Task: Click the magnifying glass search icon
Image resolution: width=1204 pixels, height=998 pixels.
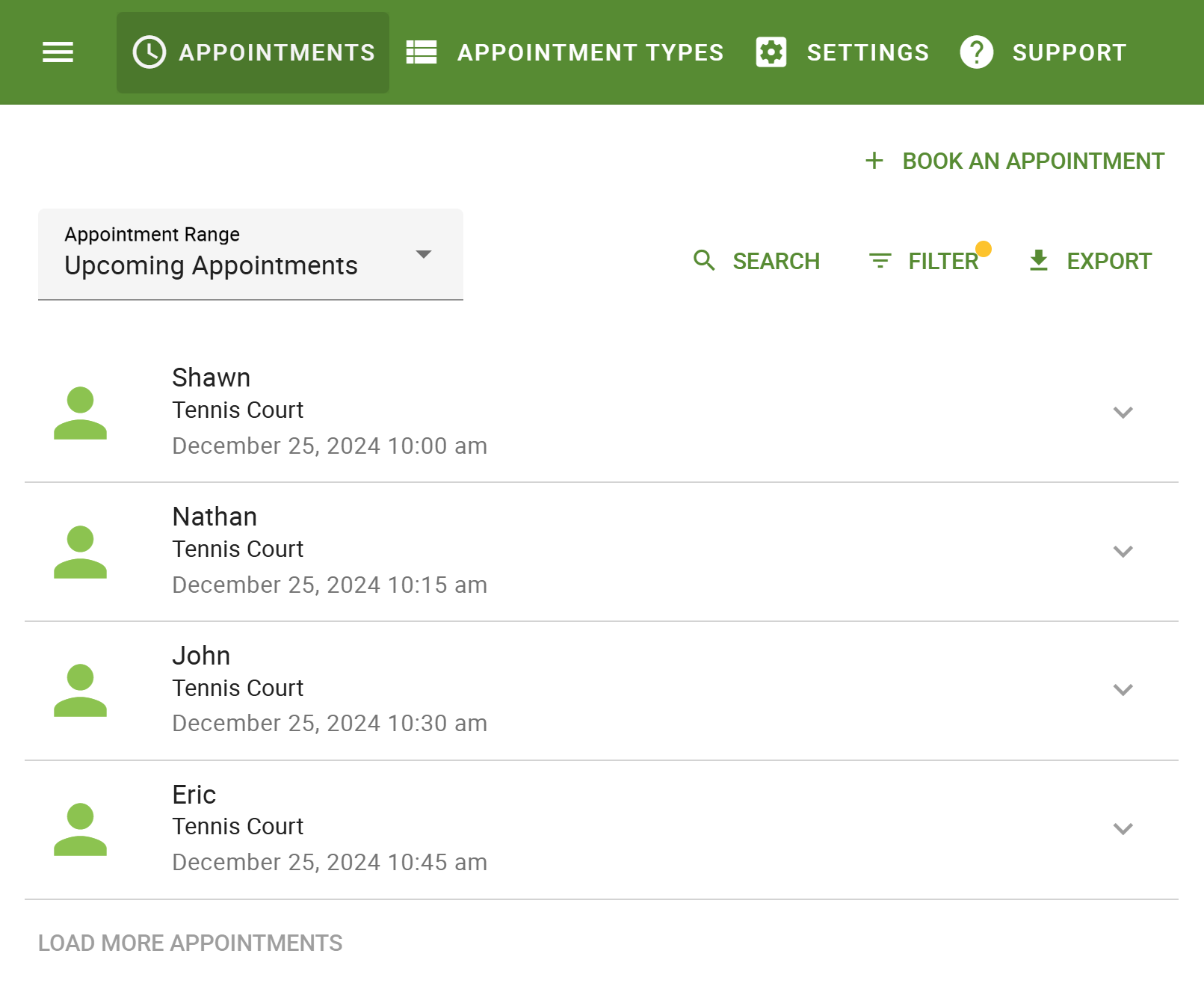Action: coord(703,261)
